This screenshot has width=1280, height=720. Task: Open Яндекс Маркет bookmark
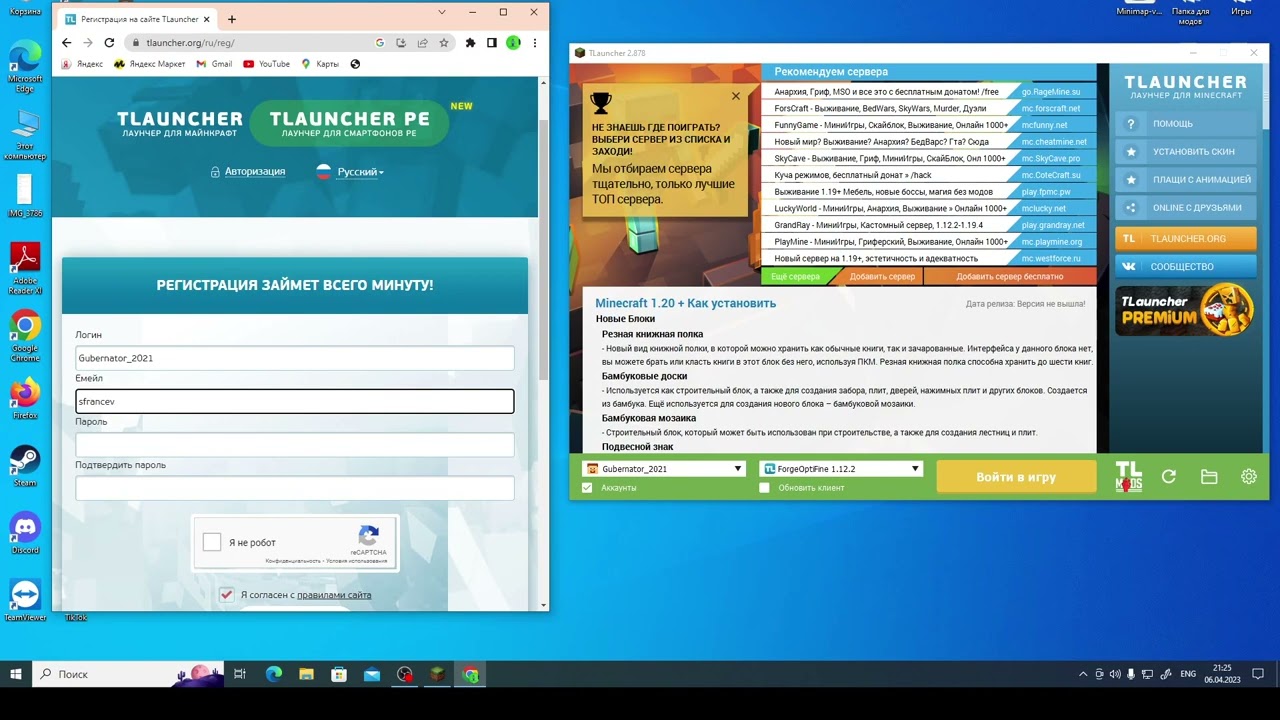click(150, 64)
